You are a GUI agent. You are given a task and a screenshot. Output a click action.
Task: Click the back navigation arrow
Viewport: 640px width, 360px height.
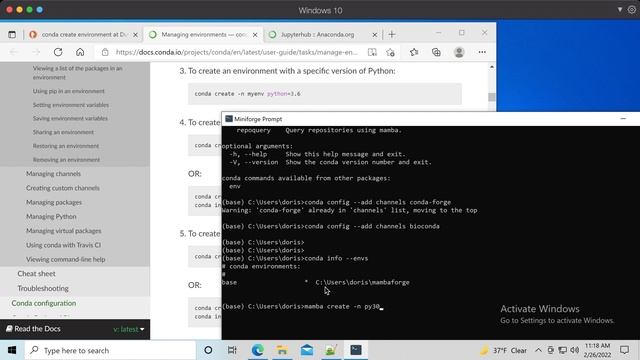pyautogui.click(x=13, y=52)
